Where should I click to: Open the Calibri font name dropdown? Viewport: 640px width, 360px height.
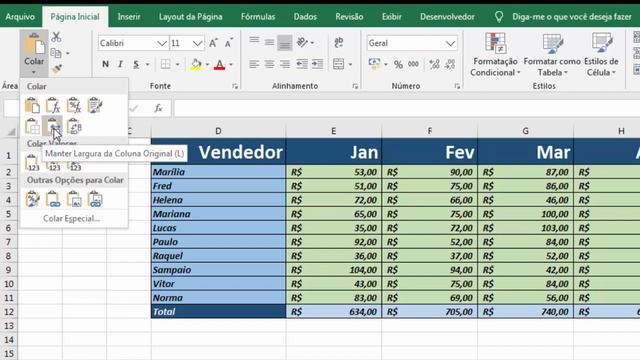click(x=162, y=43)
